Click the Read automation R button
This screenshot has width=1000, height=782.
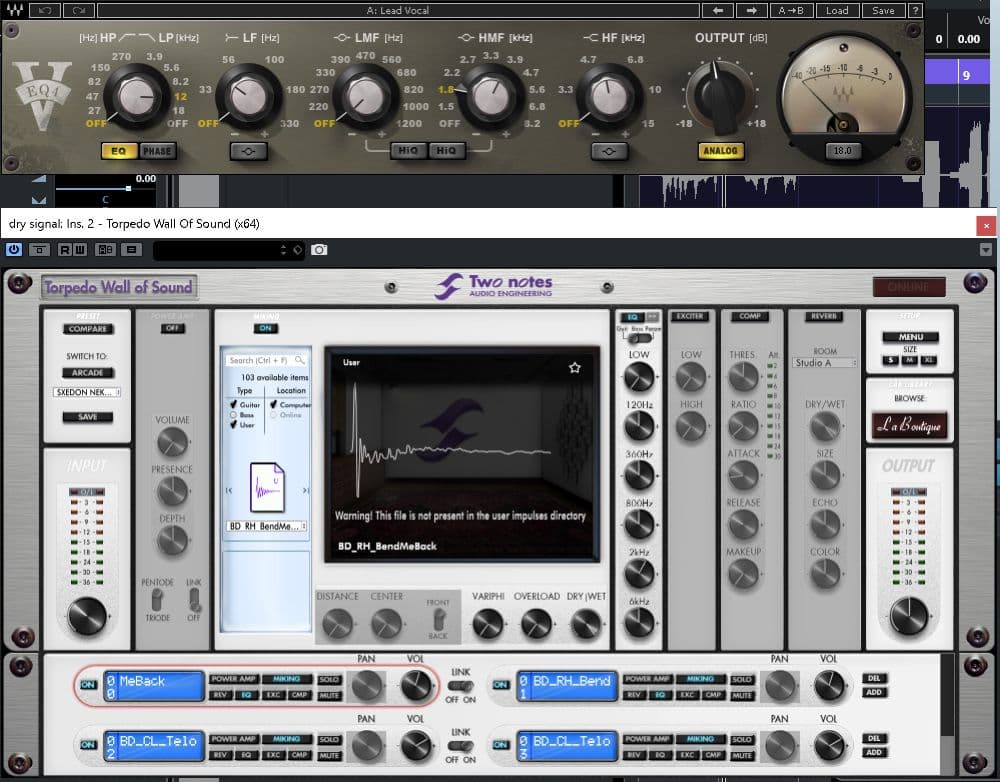tap(64, 249)
